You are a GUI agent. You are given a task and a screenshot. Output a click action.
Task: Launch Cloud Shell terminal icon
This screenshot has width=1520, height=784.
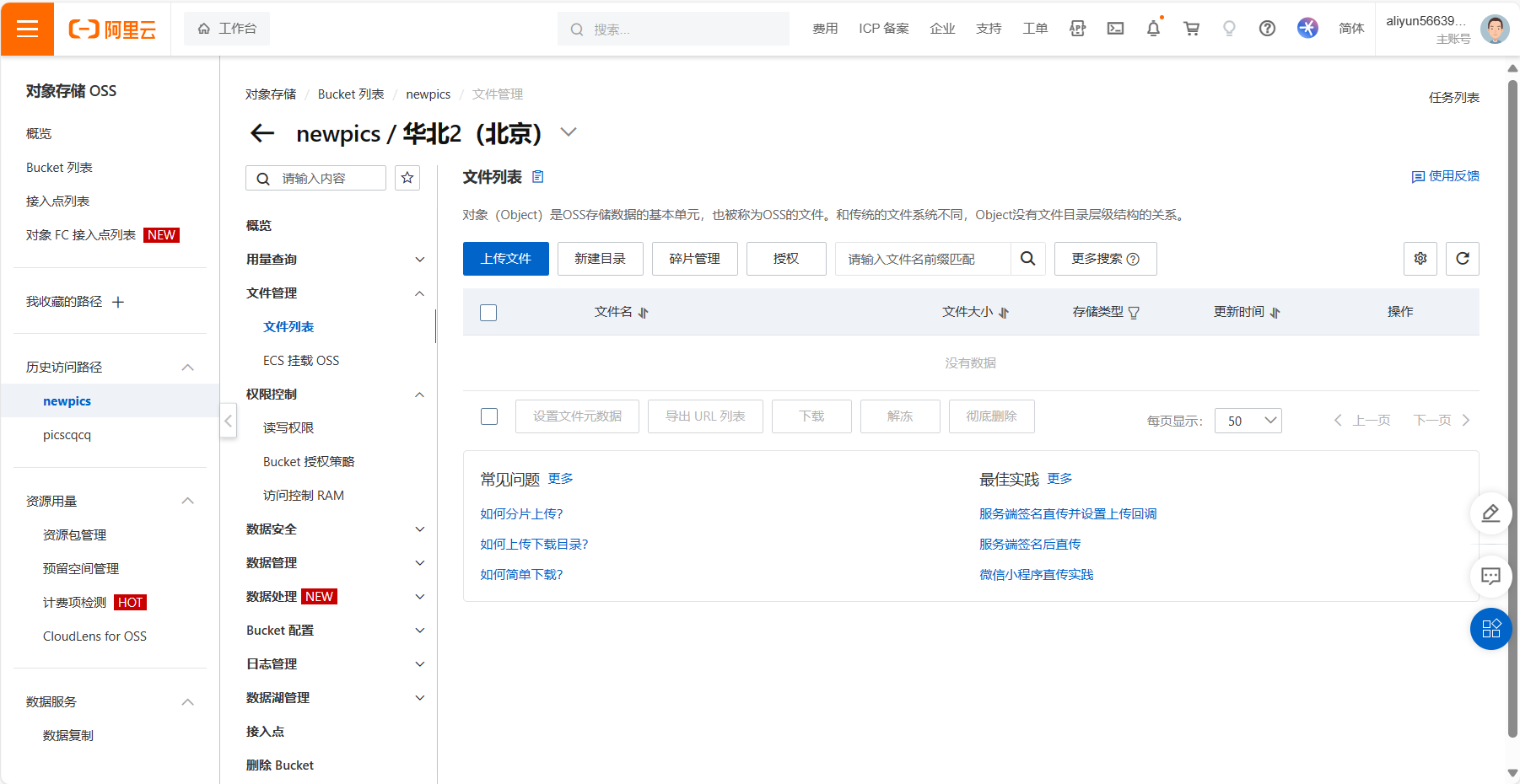[1115, 29]
